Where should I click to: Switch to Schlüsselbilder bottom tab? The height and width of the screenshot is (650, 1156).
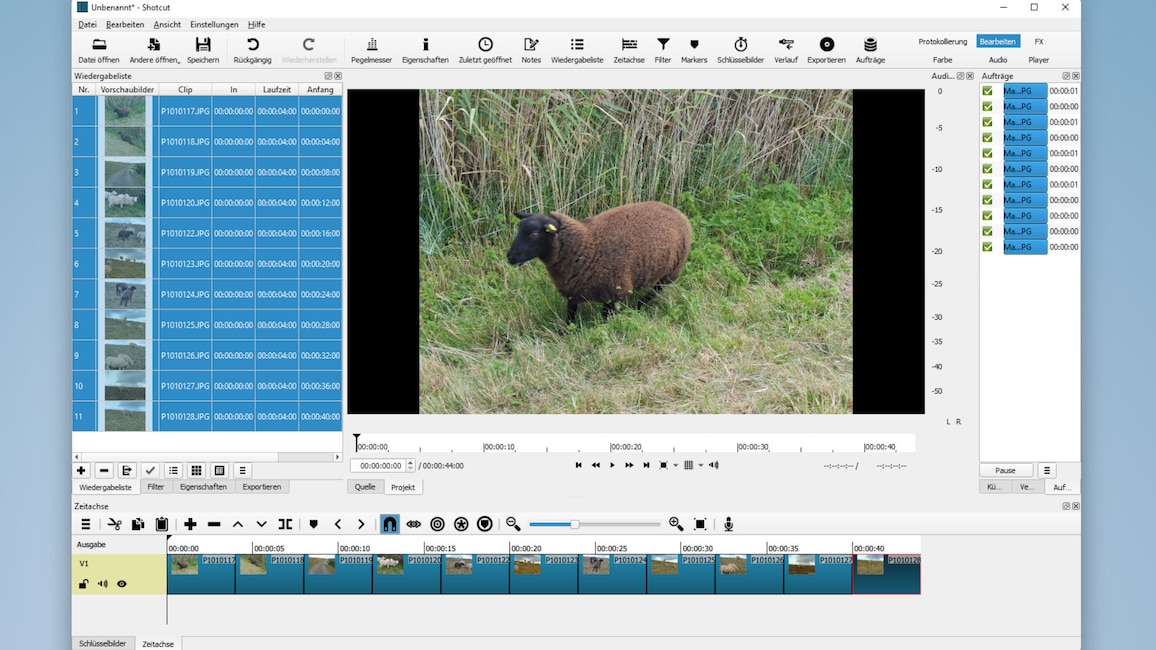click(102, 643)
